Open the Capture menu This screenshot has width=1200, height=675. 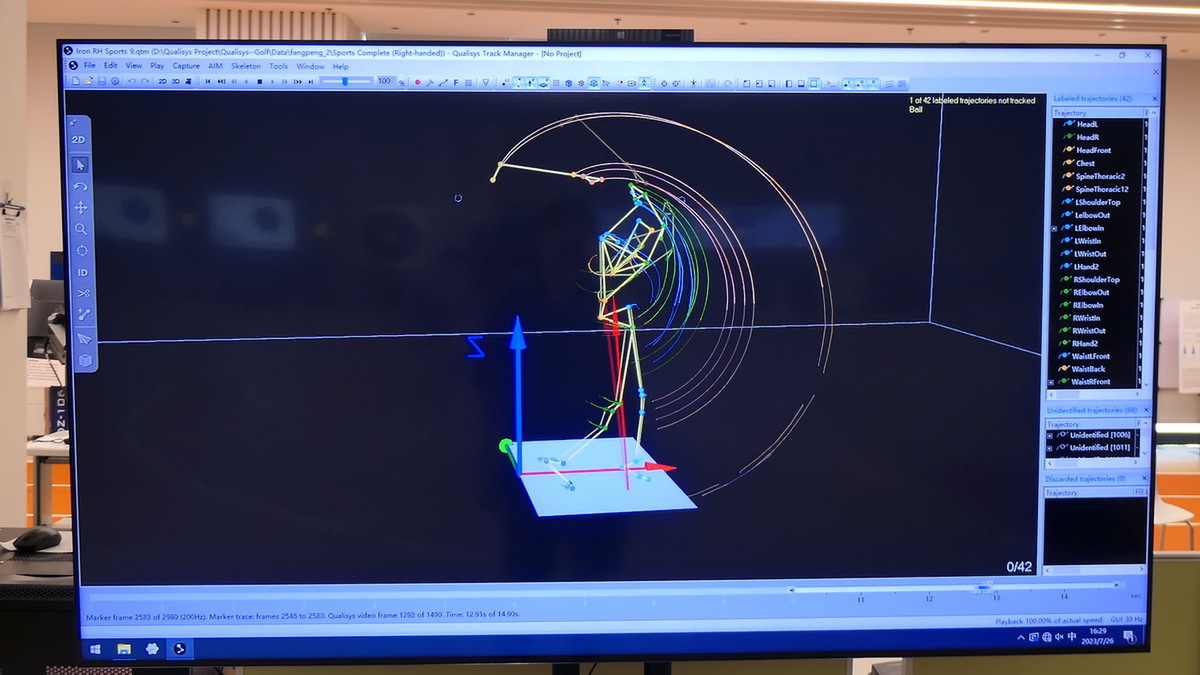186,66
